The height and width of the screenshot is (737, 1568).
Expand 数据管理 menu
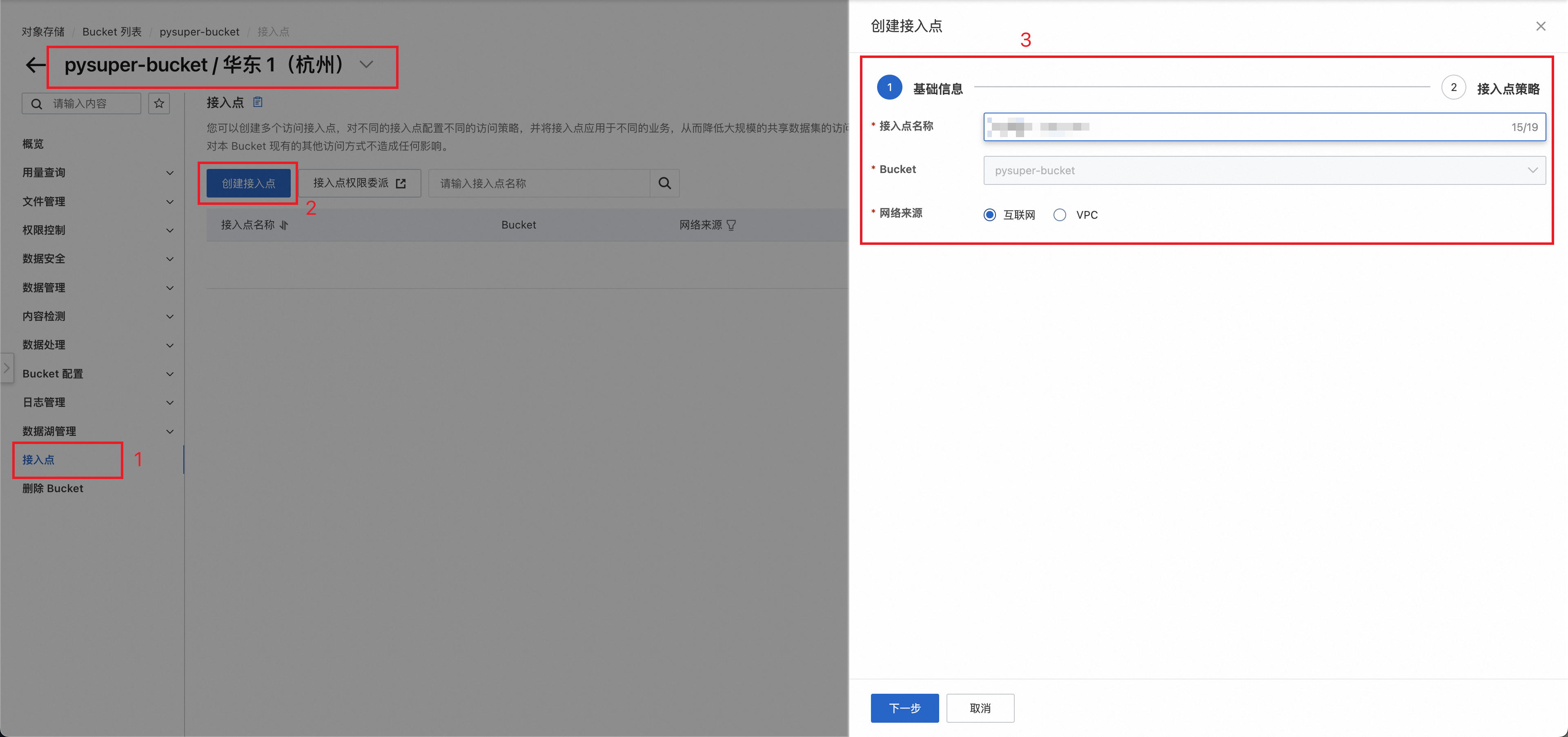pyautogui.click(x=98, y=288)
